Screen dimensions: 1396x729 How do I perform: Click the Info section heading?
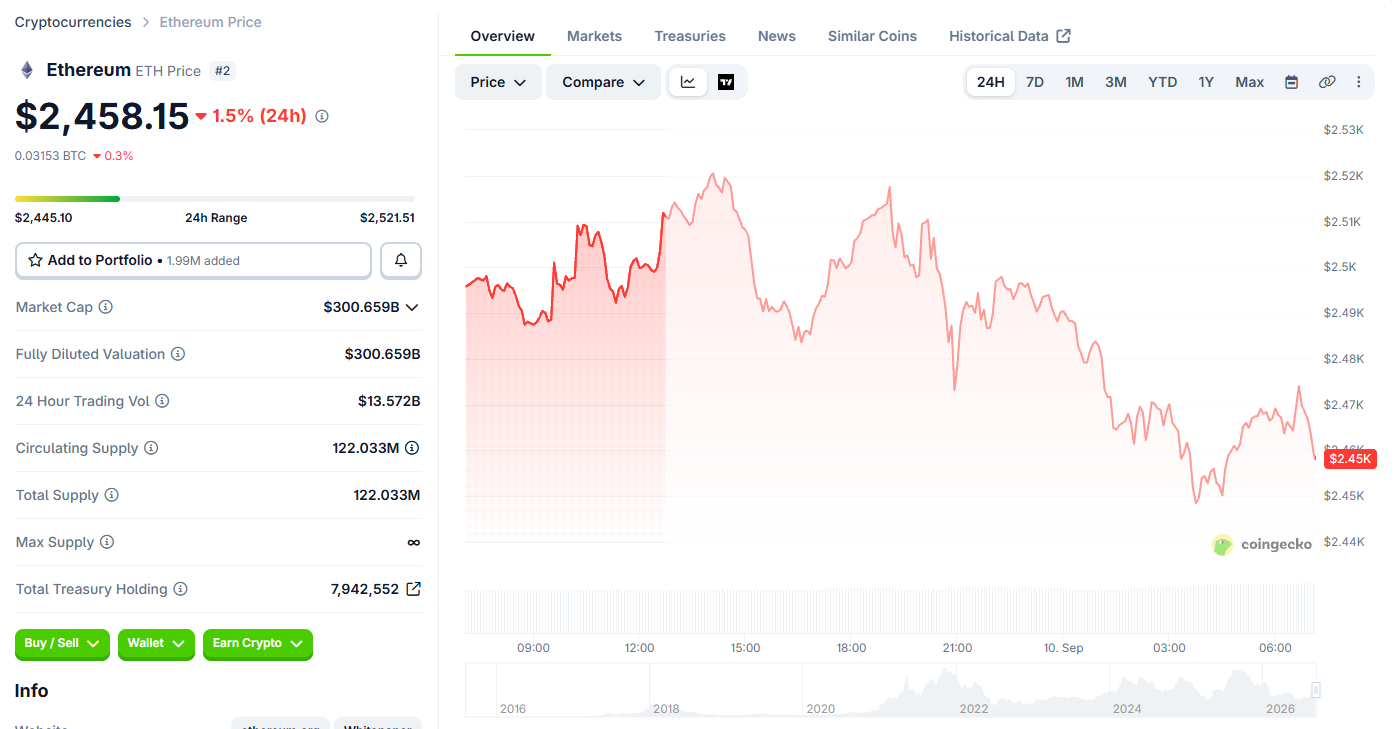(x=32, y=691)
